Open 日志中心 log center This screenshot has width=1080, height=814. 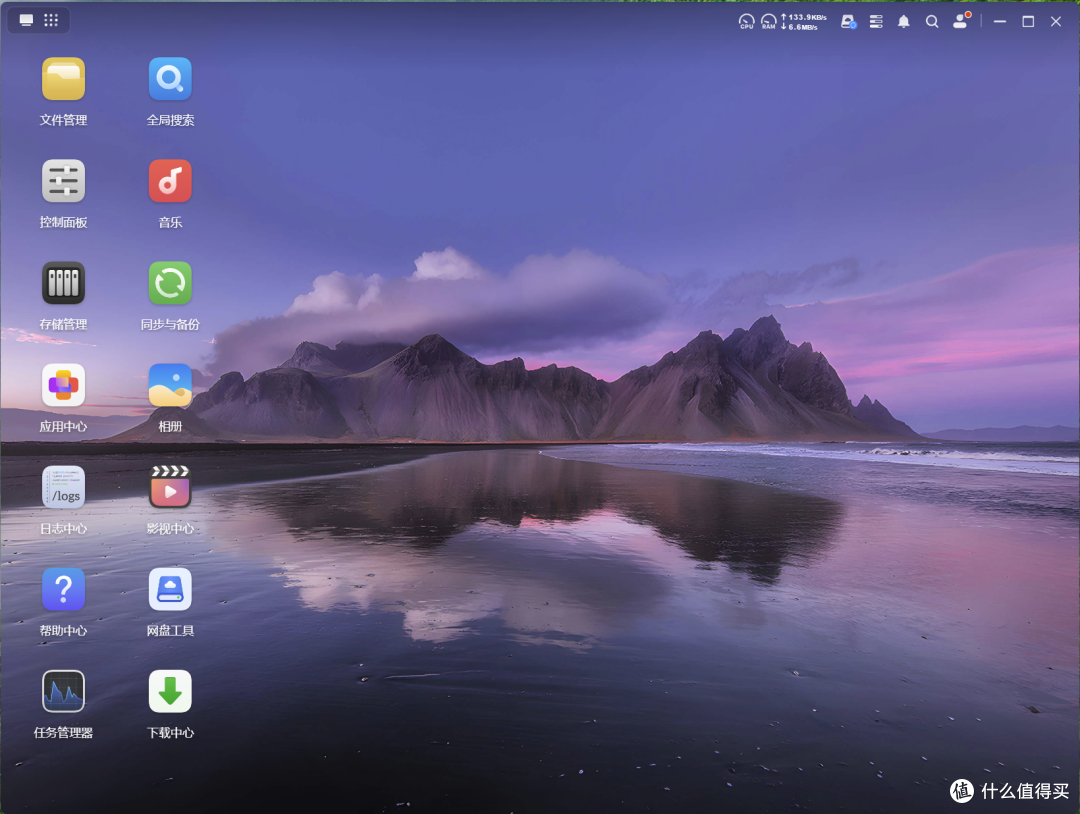(x=63, y=487)
